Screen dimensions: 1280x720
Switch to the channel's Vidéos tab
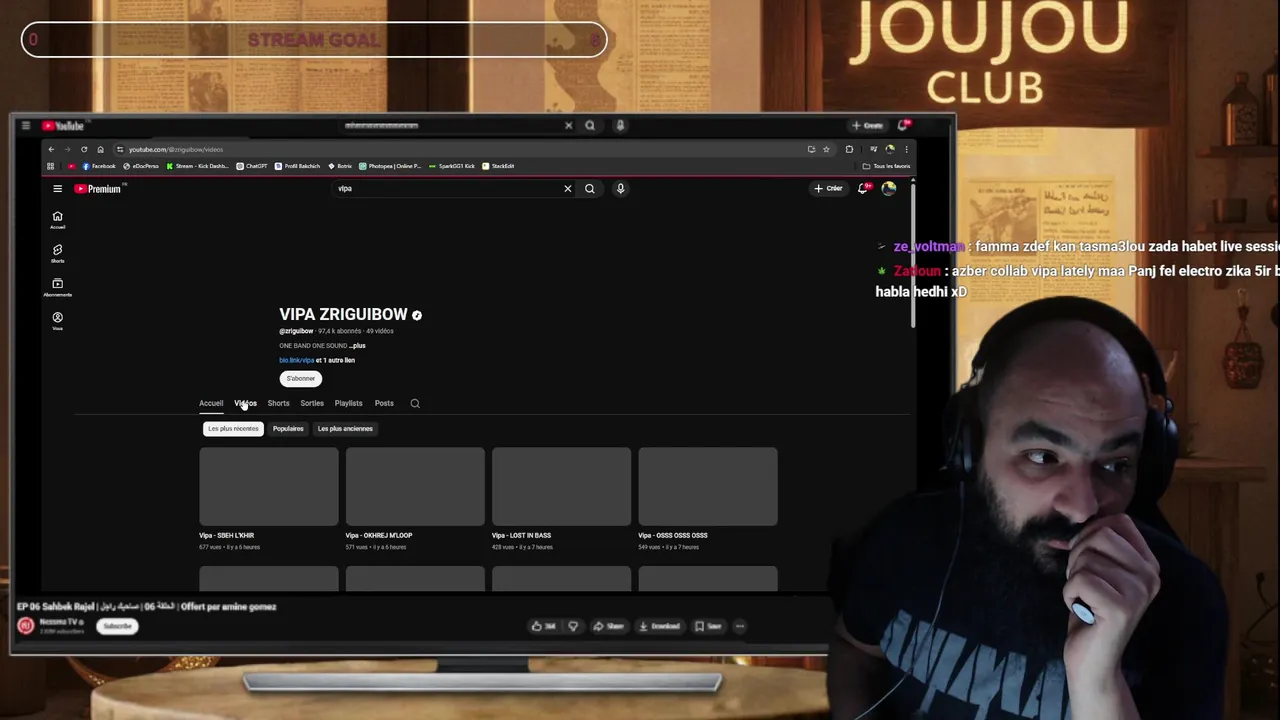coord(246,403)
